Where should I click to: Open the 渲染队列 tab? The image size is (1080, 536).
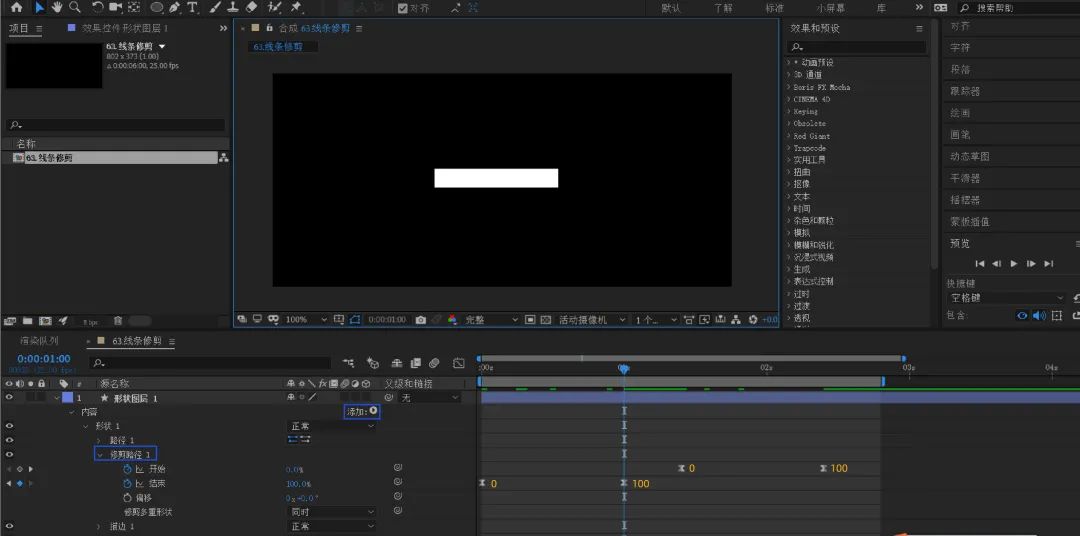[x=39, y=341]
